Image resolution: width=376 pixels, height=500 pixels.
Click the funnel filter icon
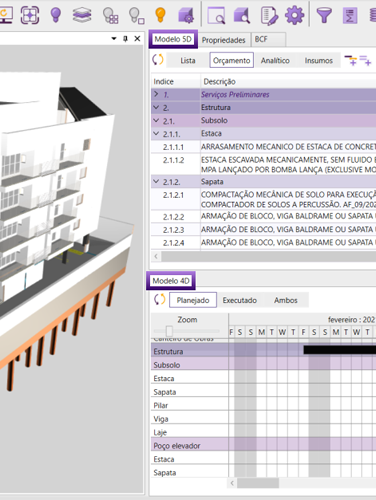(324, 15)
